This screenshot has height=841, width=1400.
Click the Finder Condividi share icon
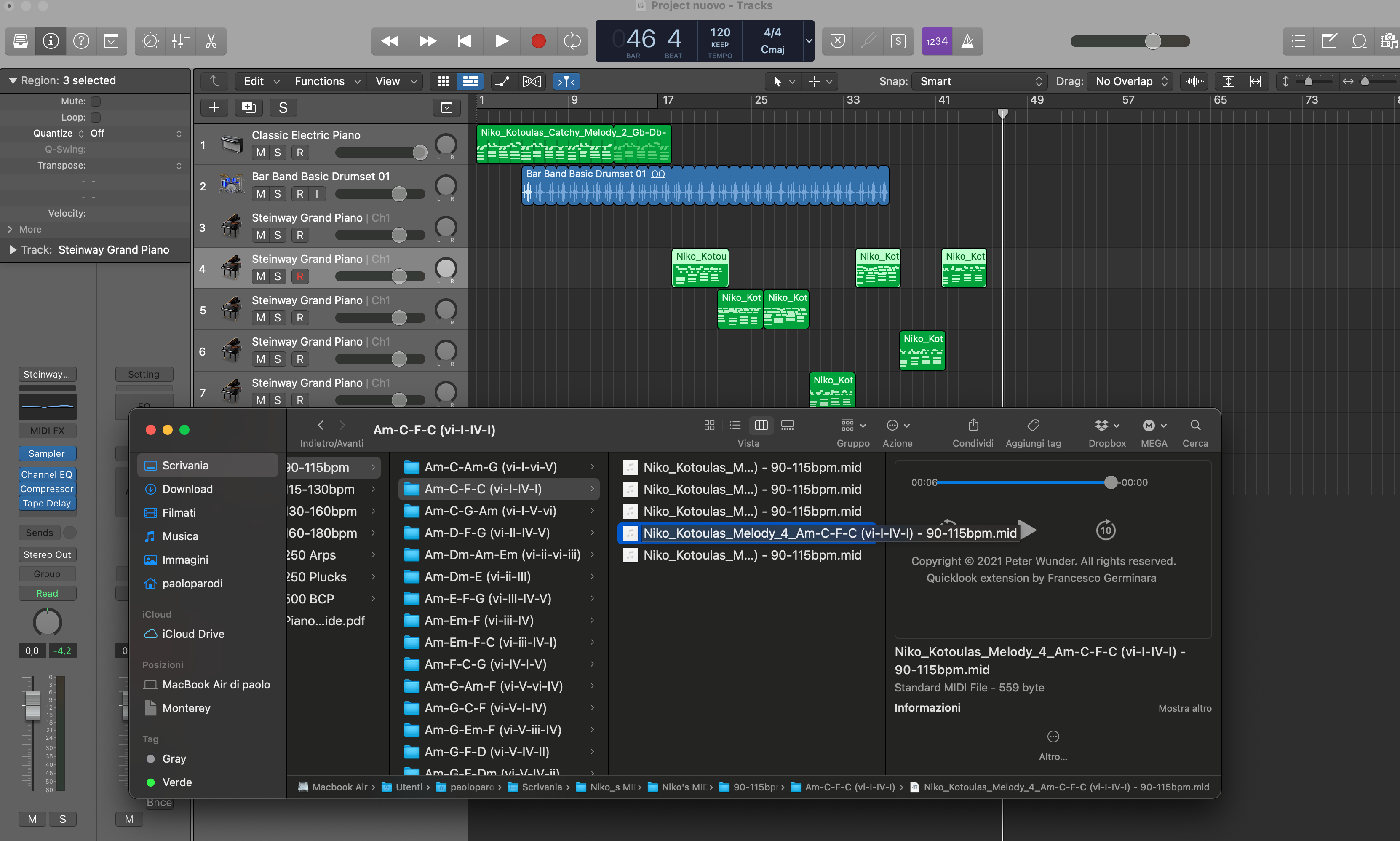(x=973, y=425)
